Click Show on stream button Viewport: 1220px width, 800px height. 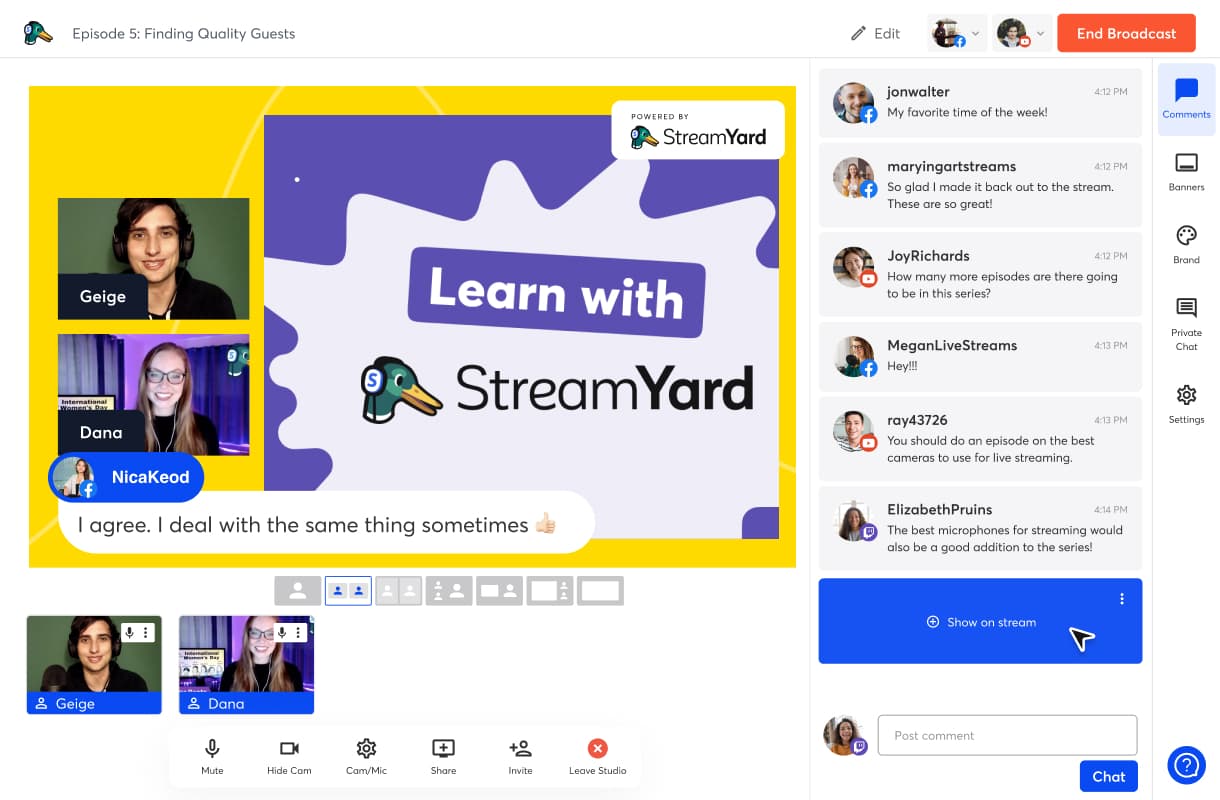[981, 622]
